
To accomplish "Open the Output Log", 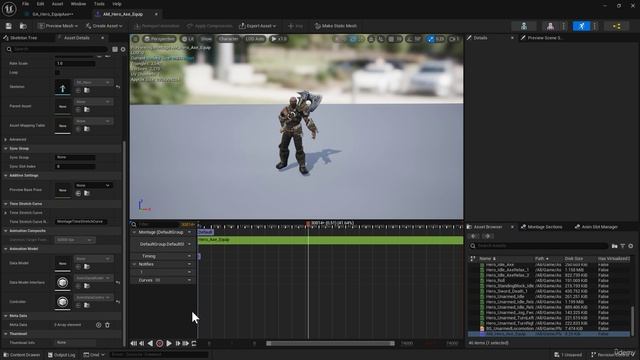I will click(x=62, y=355).
